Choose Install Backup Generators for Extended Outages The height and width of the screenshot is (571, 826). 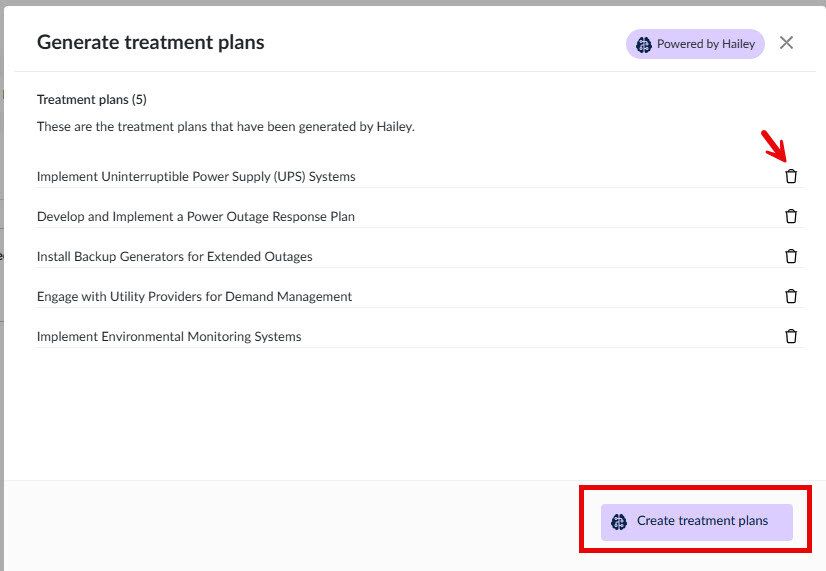[x=175, y=257]
